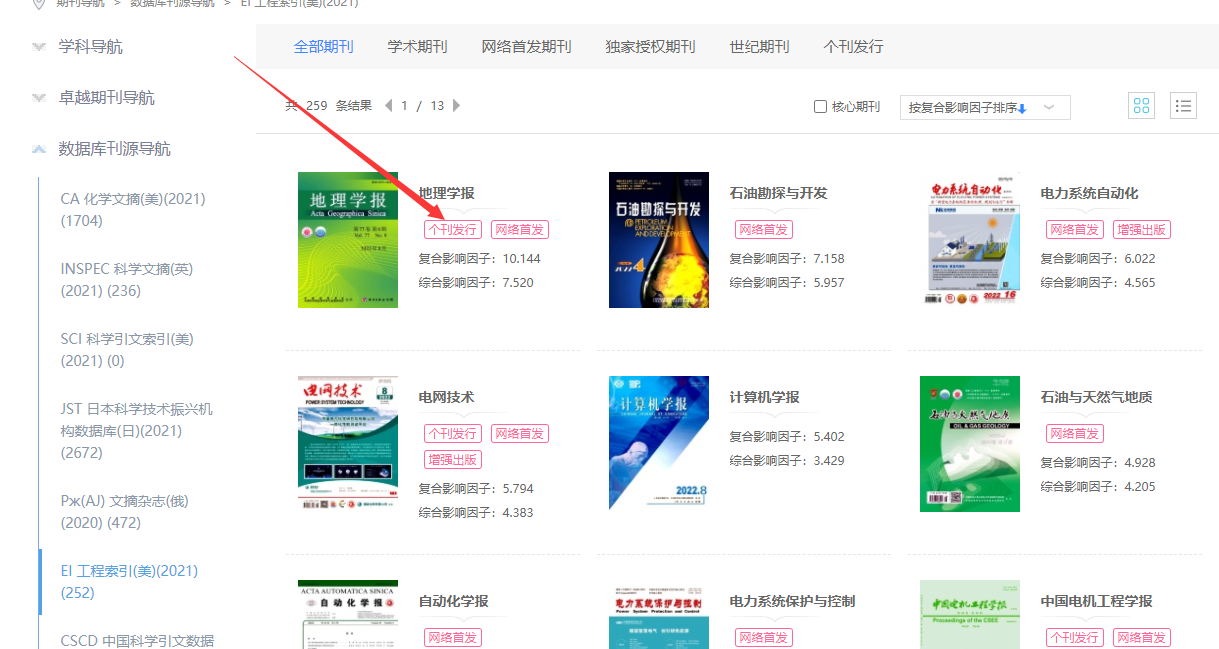Collapse 数据库刊源导航 section
1219x649 pixels.
click(114, 149)
